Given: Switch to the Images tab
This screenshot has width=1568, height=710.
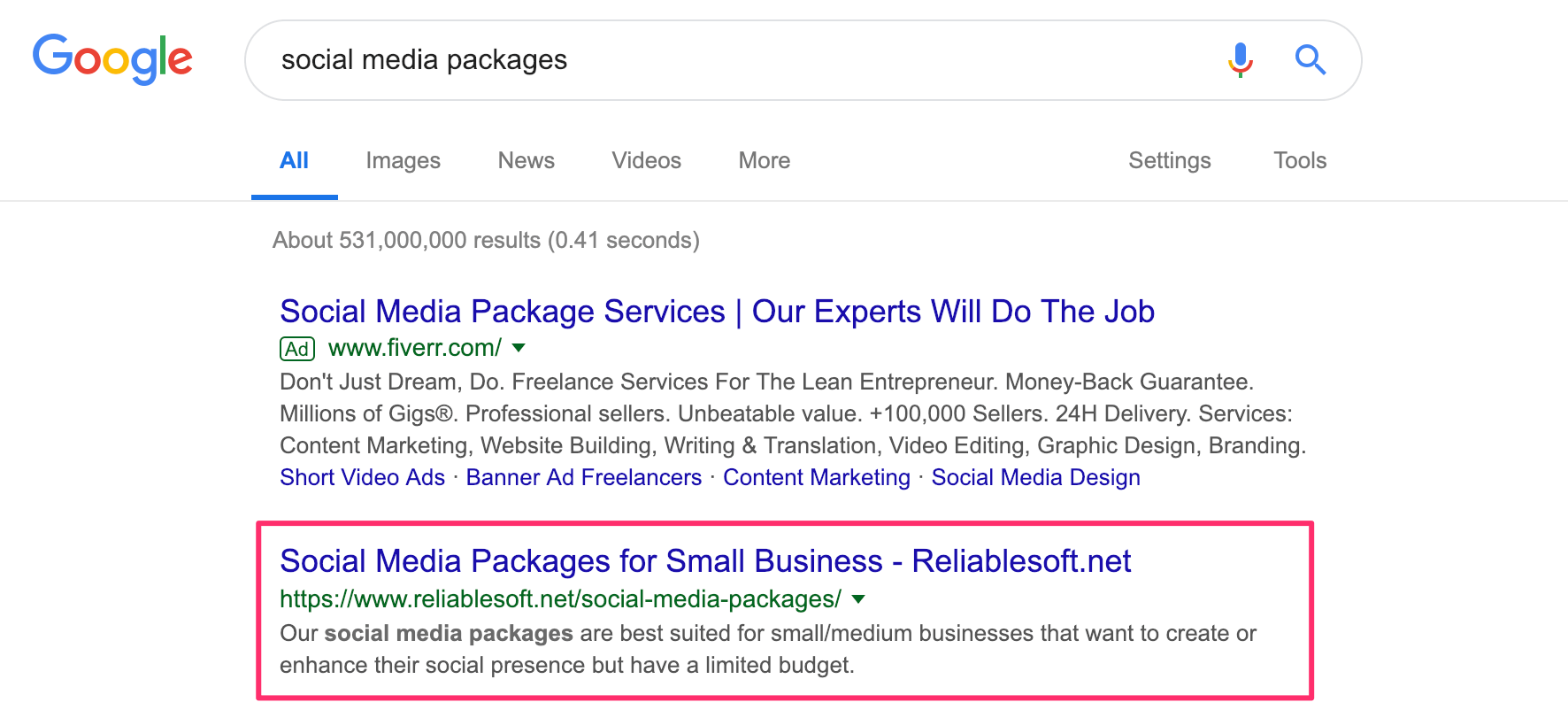Looking at the screenshot, I should coord(403,160).
